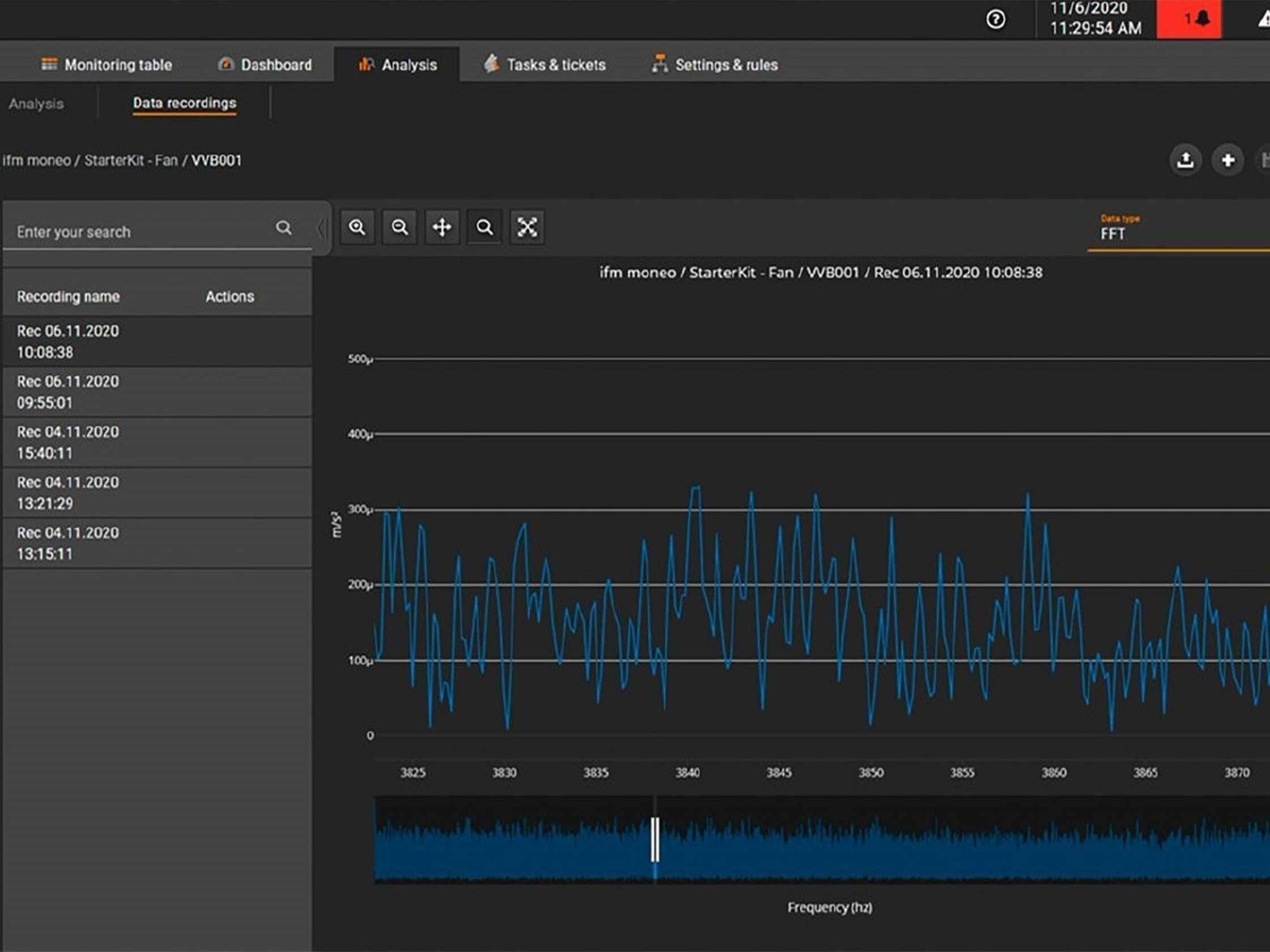Open the help question mark icon
This screenshot has height=952, width=1270.
pos(996,20)
